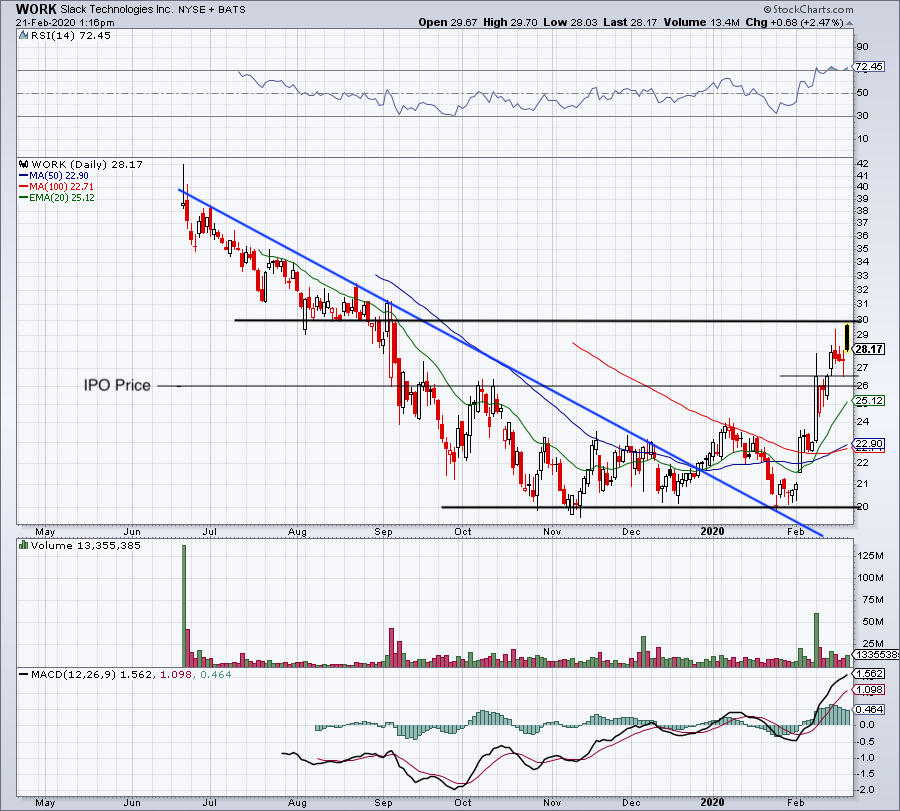Click the Nov label on bottom MACD axis
The image size is (900, 811).
[x=552, y=802]
